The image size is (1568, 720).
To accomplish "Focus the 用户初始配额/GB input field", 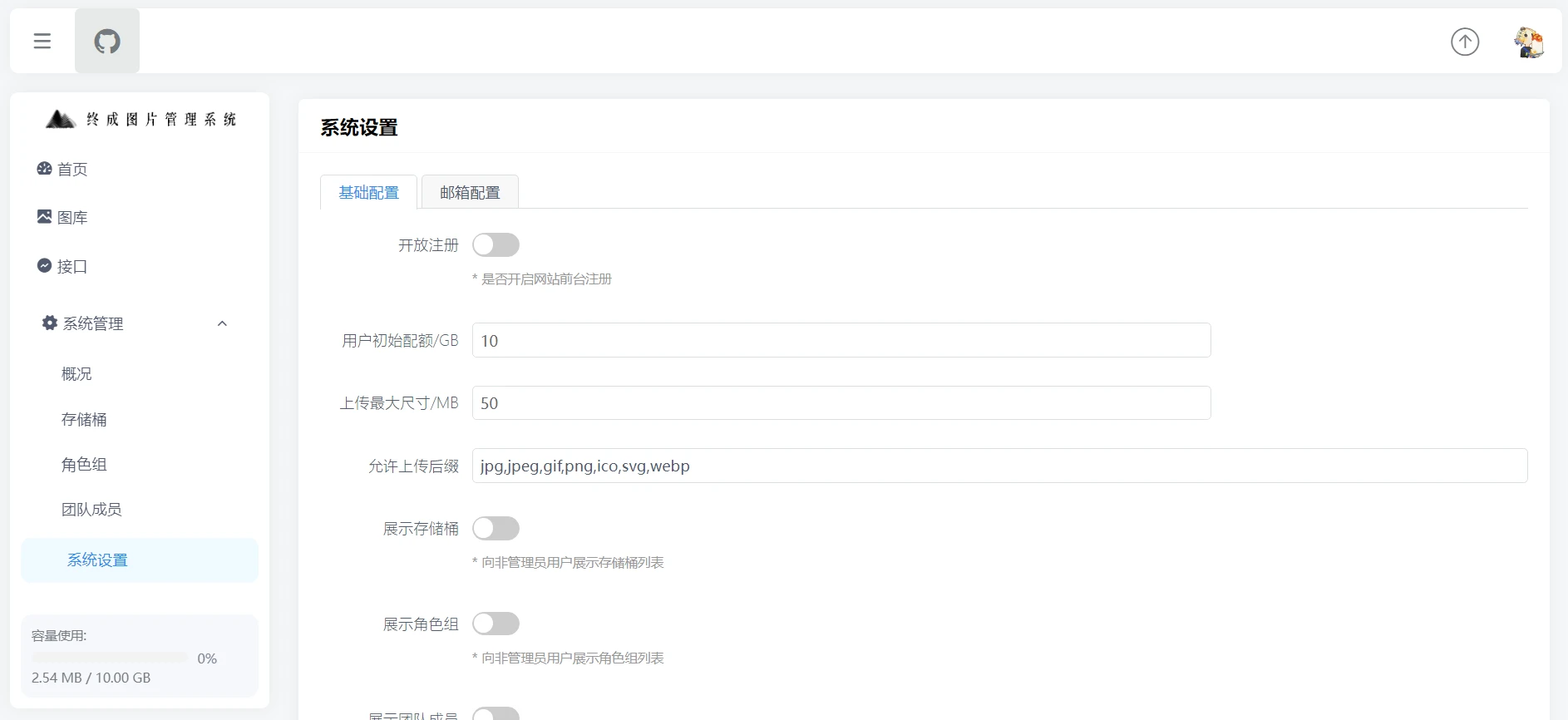I will 841,341.
